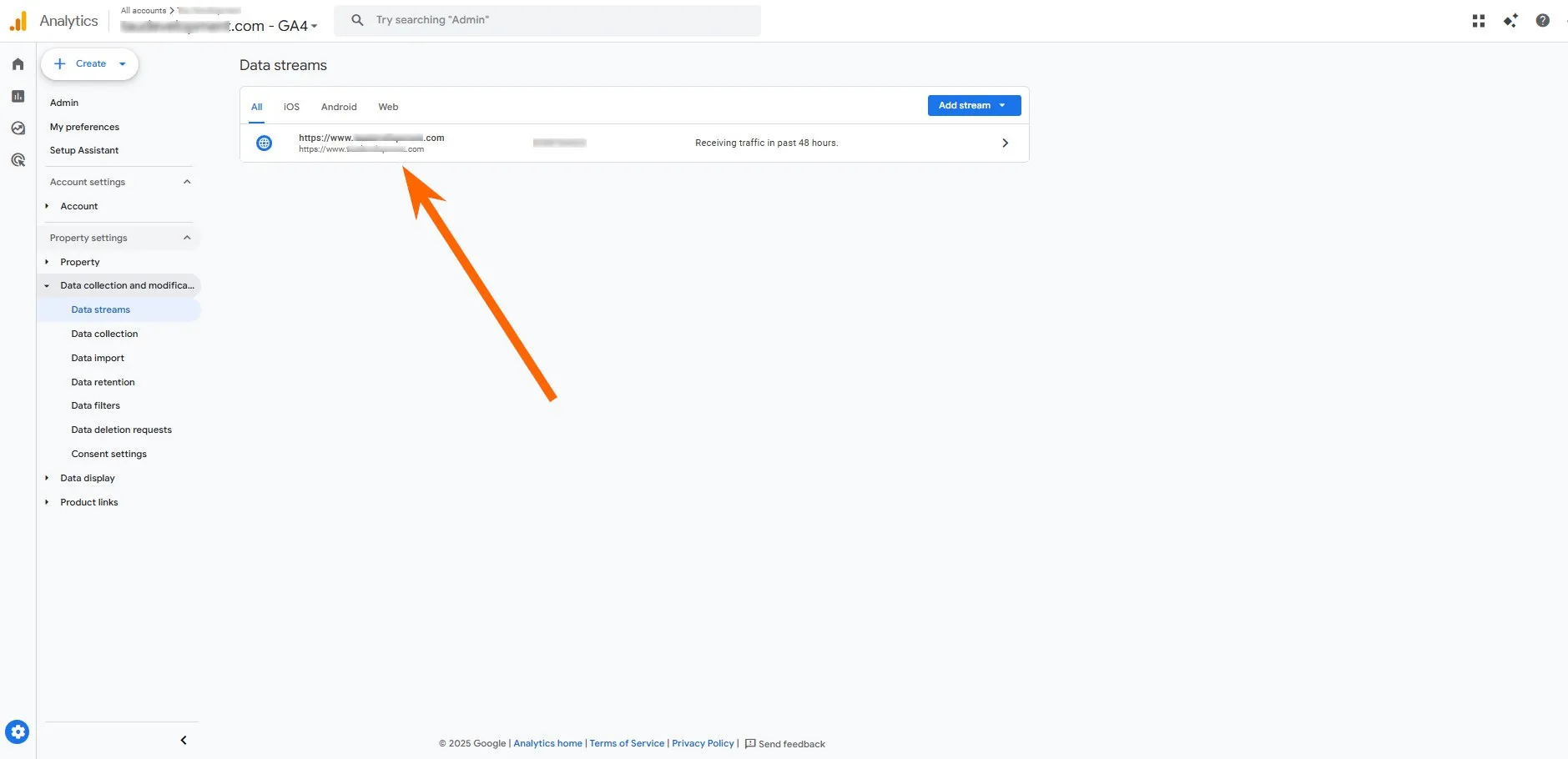The height and width of the screenshot is (759, 1568).
Task: Open the Analytics insights sparkle icon
Action: [1510, 21]
